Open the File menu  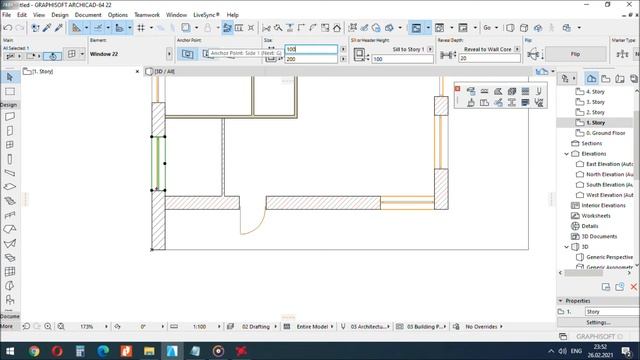click(x=7, y=15)
